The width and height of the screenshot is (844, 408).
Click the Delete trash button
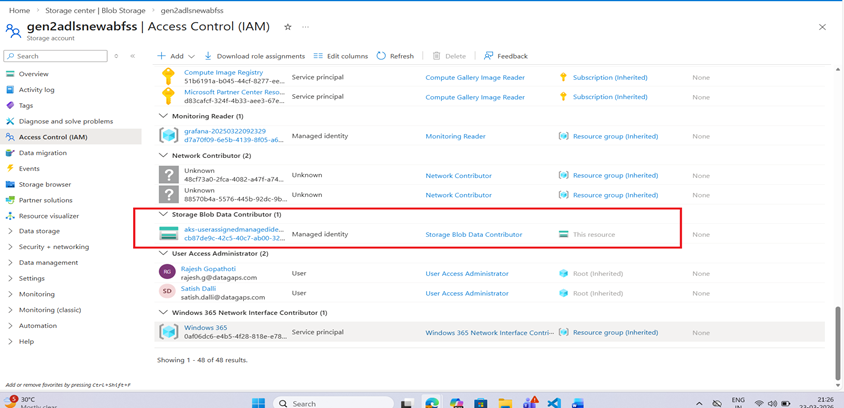[x=449, y=56]
